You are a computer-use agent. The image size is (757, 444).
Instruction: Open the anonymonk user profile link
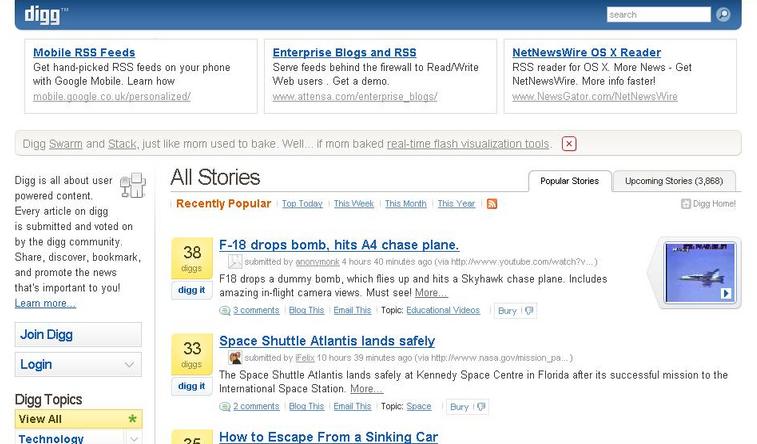click(x=318, y=262)
